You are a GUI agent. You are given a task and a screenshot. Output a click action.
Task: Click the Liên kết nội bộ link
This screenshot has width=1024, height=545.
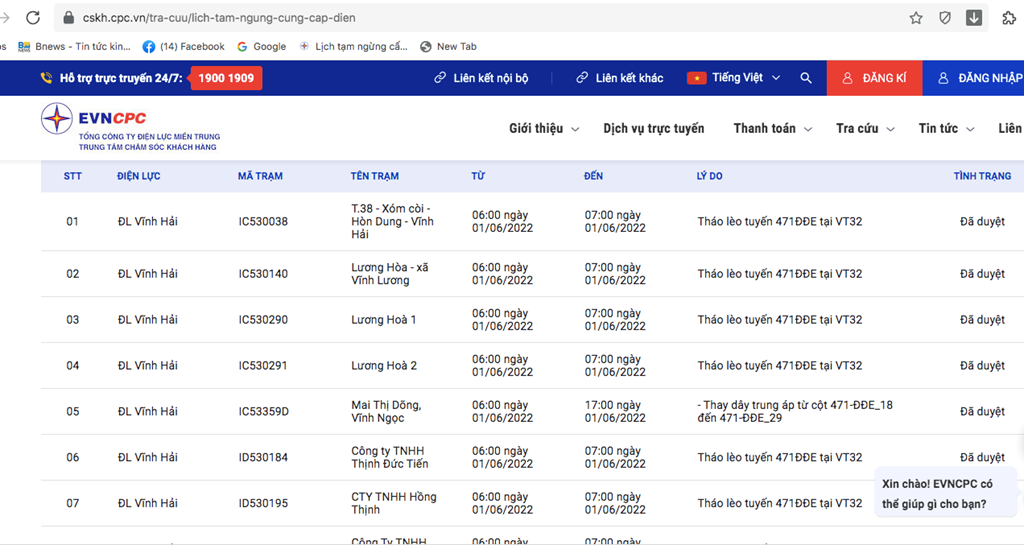coord(481,78)
